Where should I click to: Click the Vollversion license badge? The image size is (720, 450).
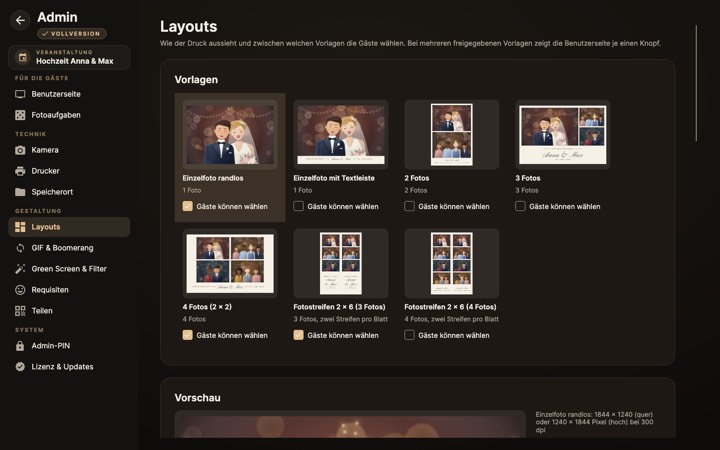[72, 34]
